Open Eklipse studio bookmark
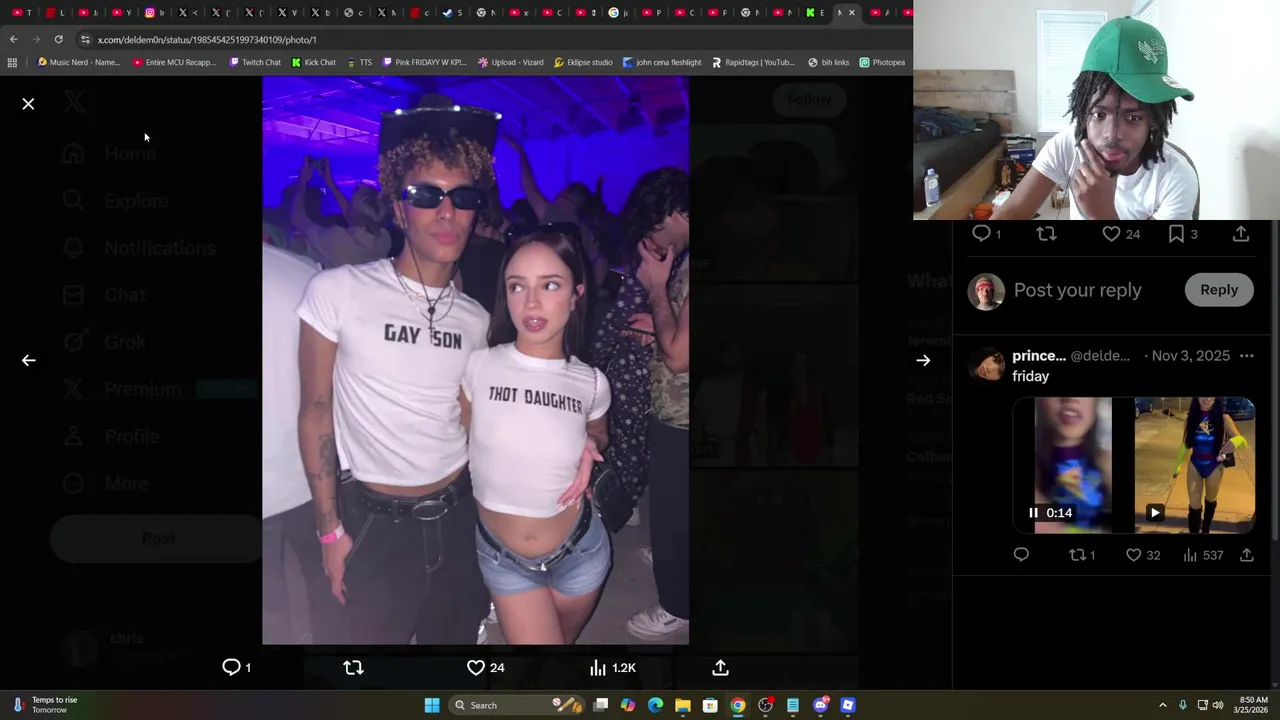Viewport: 1280px width, 720px height. [583, 62]
